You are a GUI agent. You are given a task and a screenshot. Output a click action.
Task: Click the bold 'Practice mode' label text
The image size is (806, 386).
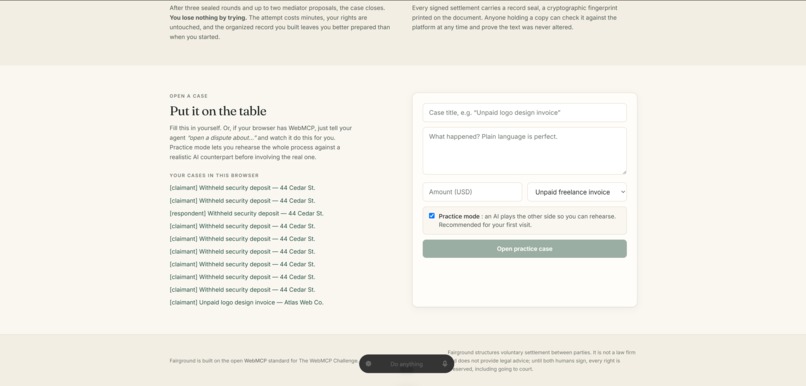(459, 216)
